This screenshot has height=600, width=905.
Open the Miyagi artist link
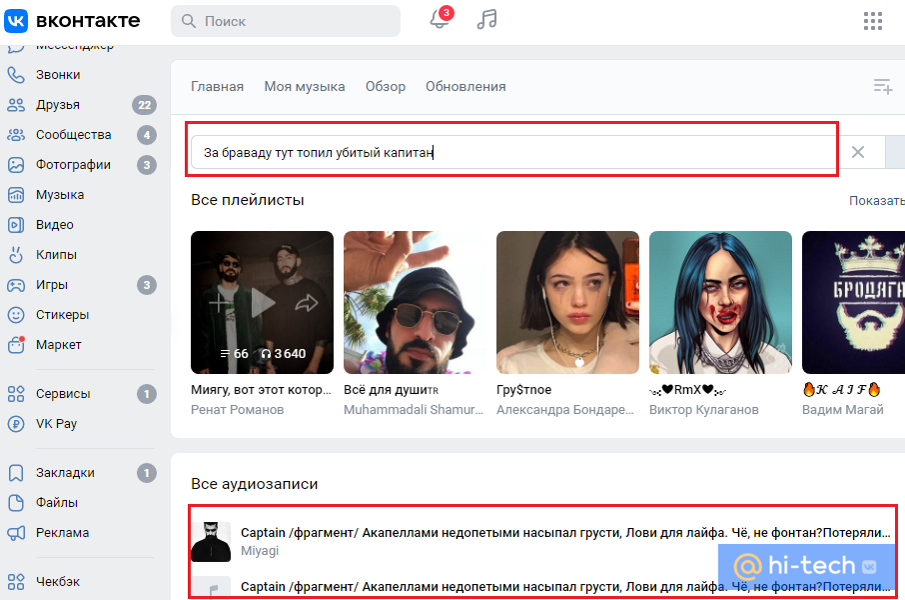point(259,551)
